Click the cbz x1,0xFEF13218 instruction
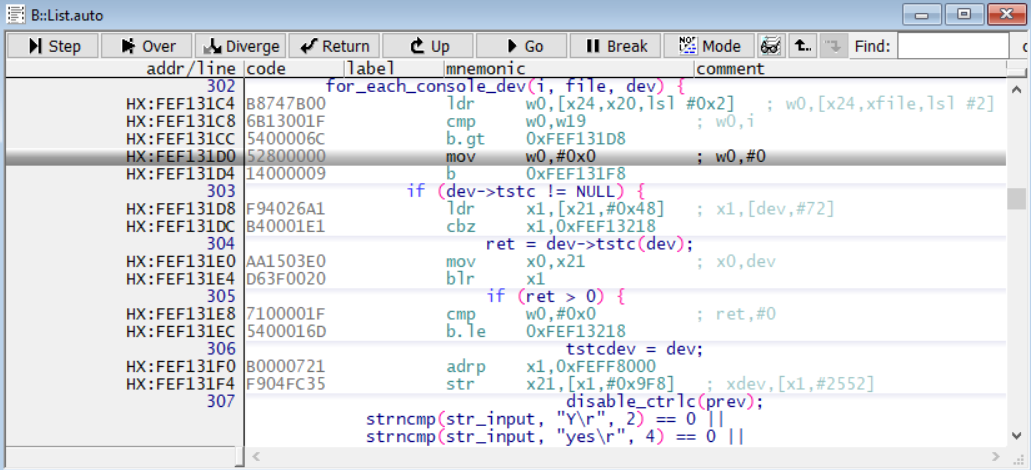The width and height of the screenshot is (1031, 470). tap(551, 226)
